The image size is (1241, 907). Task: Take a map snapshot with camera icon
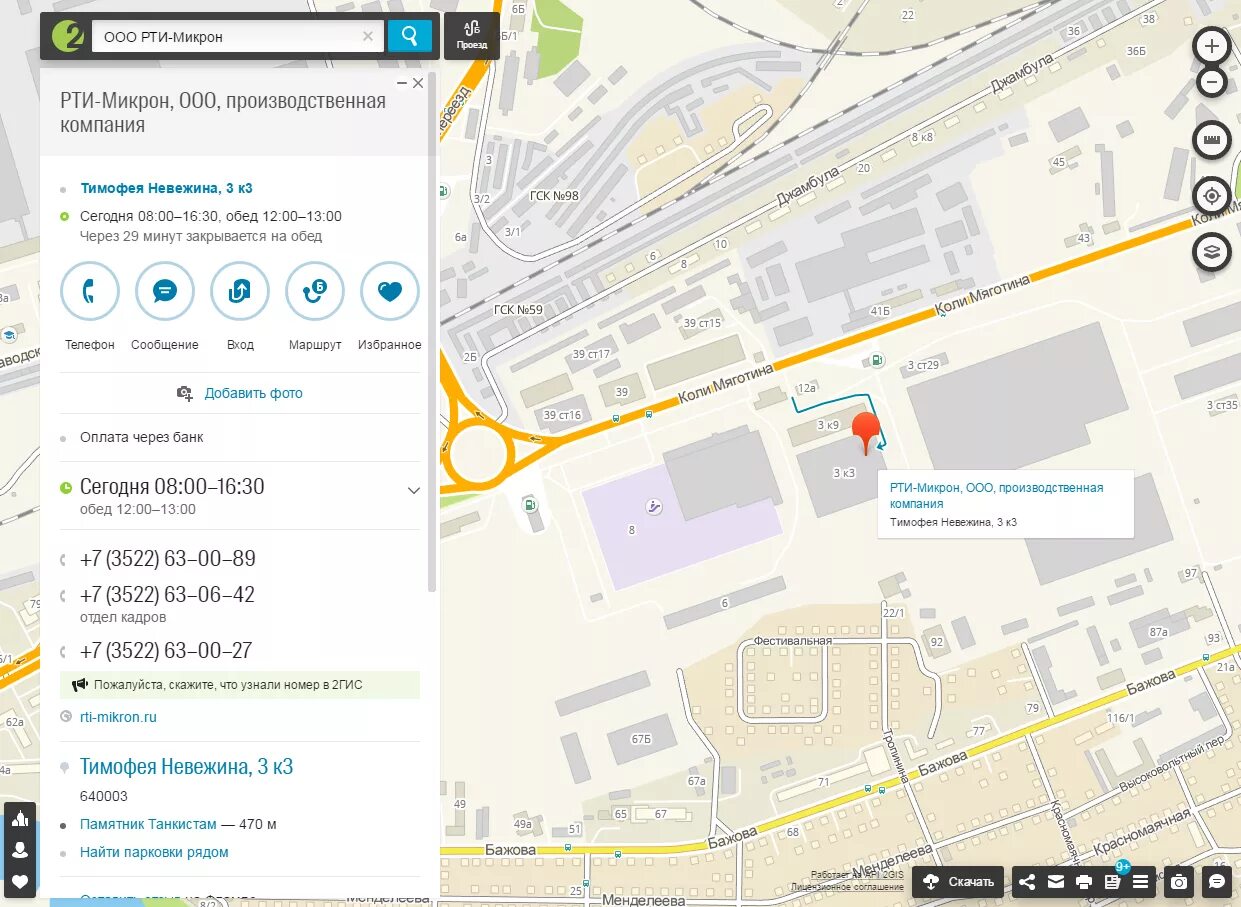[1180, 881]
